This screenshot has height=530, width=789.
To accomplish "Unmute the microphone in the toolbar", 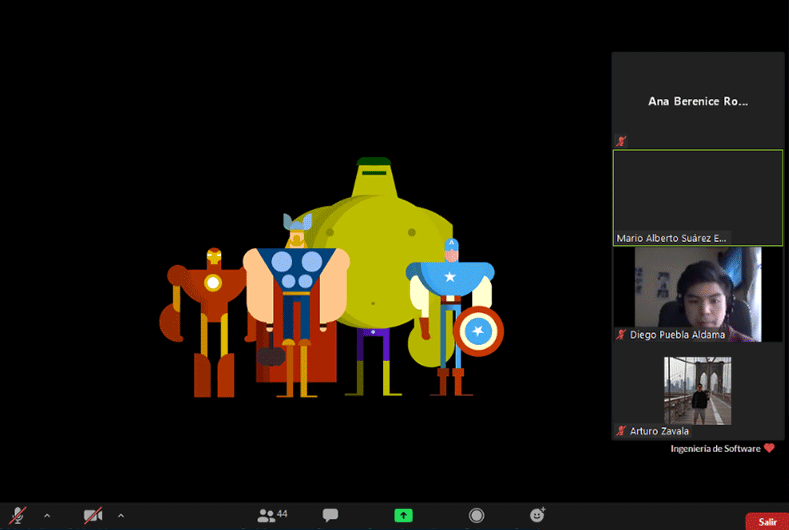I will pyautogui.click(x=17, y=515).
